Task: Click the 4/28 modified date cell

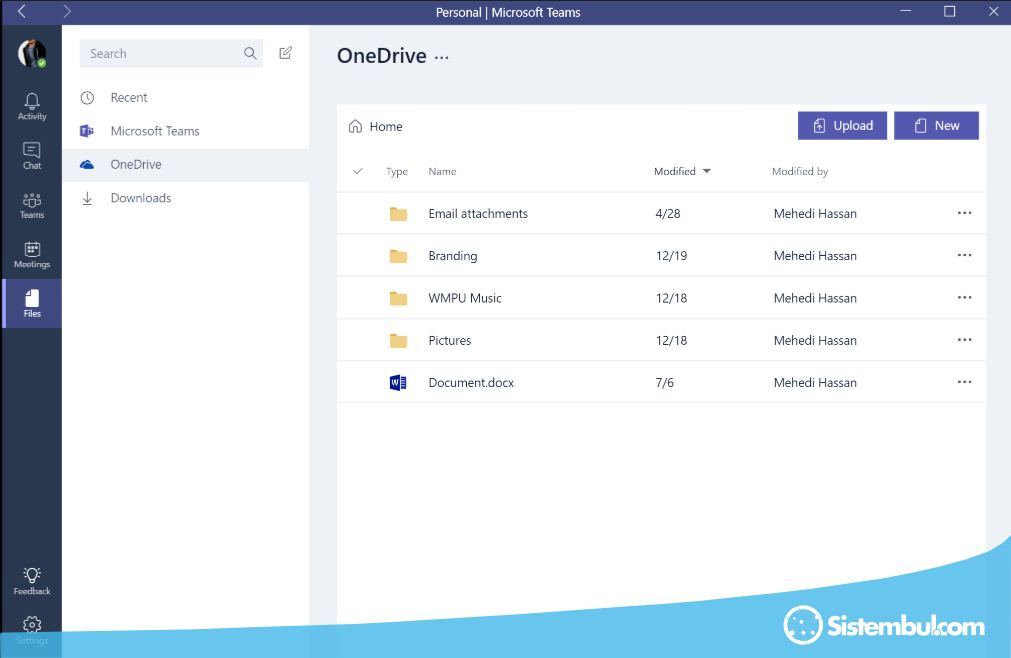Action: click(667, 213)
